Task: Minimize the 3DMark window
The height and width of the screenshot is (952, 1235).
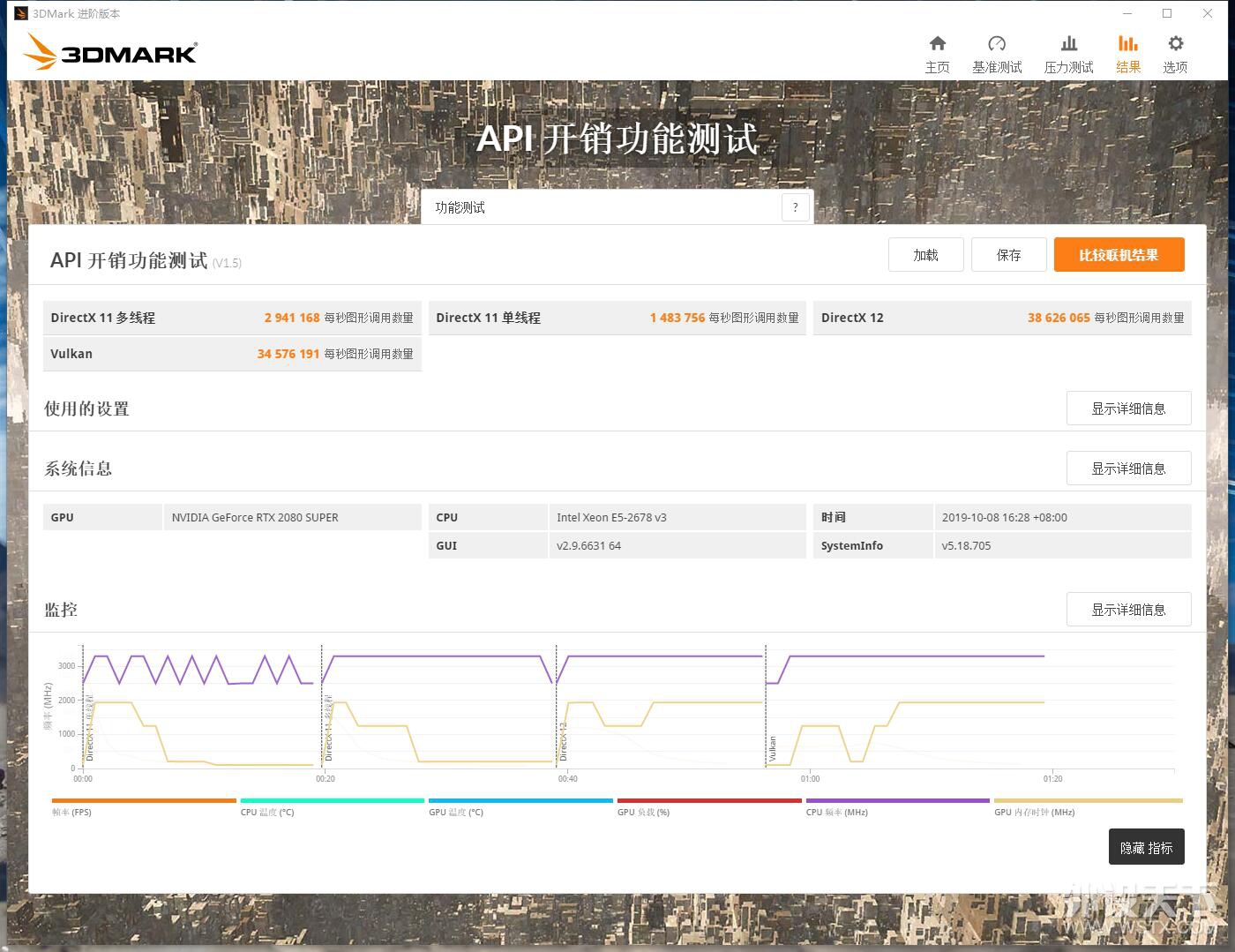Action: click(x=1126, y=13)
